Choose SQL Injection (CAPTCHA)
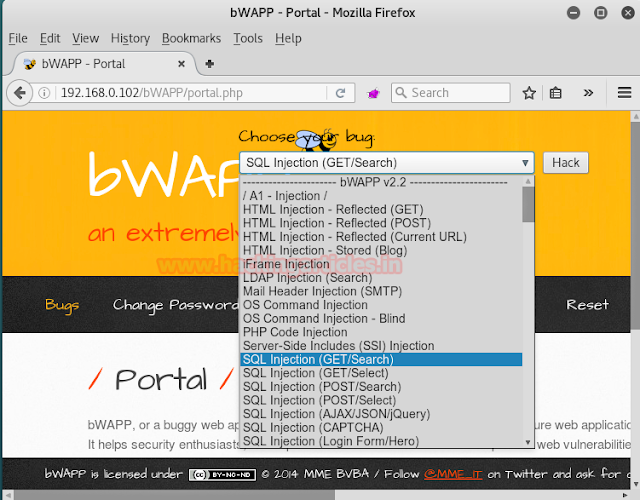The image size is (640, 500). pos(380,427)
